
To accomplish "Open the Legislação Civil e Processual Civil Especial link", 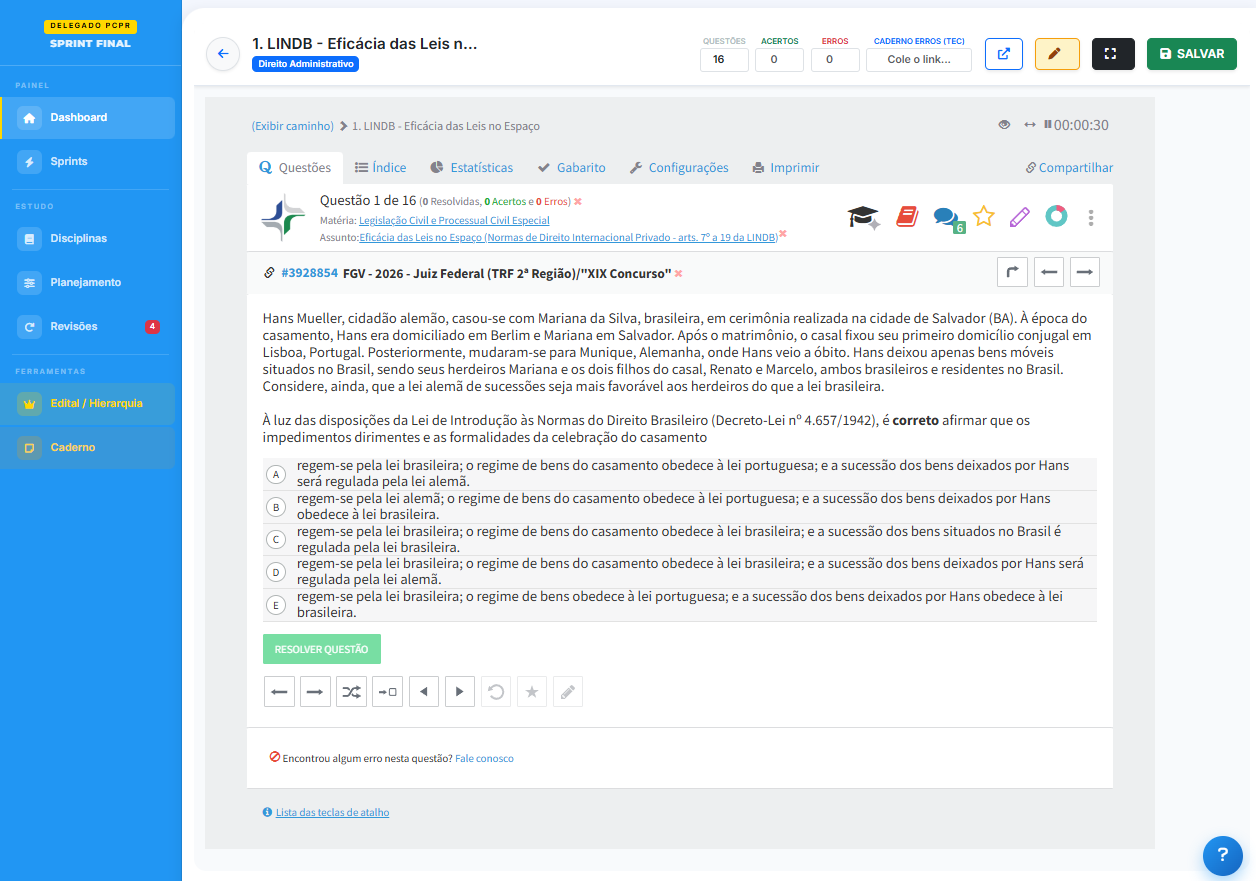I will [454, 220].
